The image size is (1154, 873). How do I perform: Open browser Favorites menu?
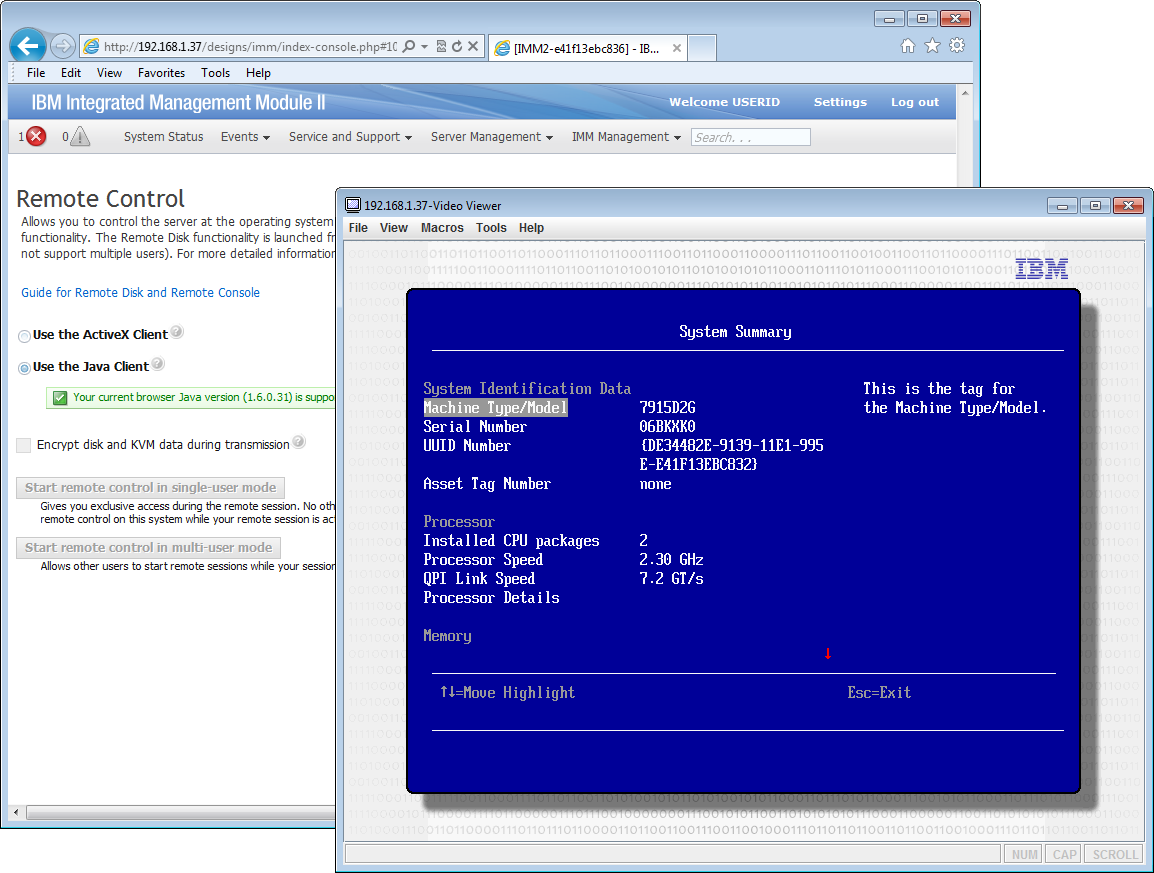click(161, 73)
